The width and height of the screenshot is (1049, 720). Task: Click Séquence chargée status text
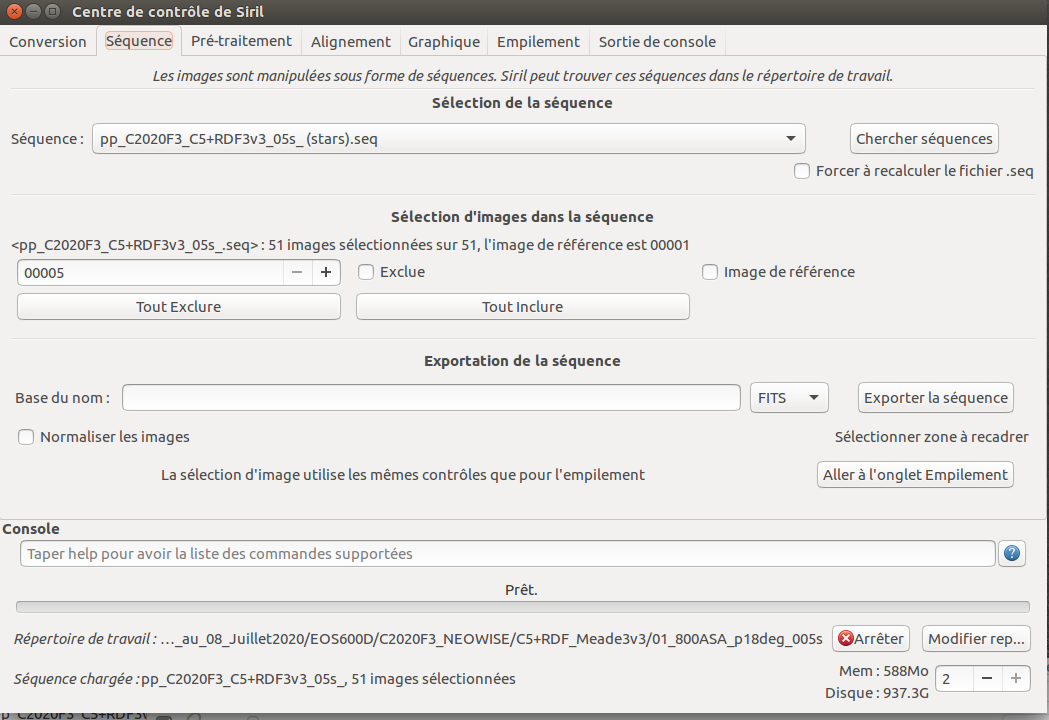(x=265, y=679)
